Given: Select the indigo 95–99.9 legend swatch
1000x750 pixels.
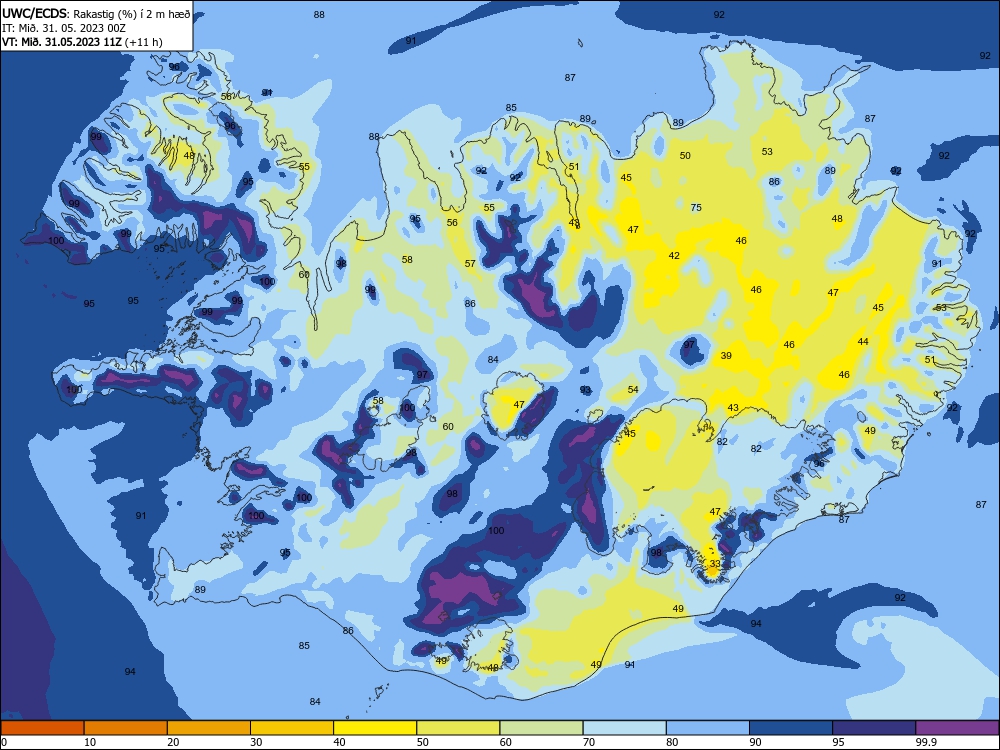Looking at the screenshot, I should 874,728.
